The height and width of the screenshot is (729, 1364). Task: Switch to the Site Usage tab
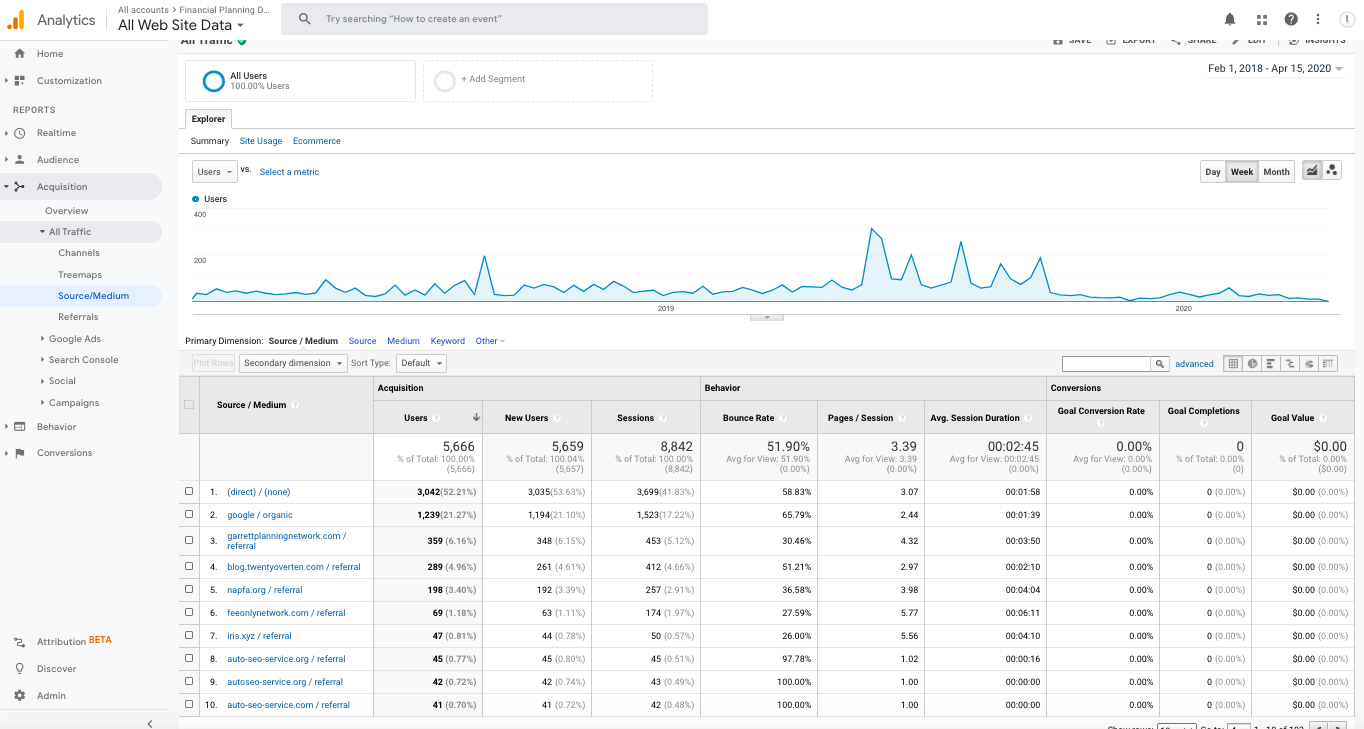tap(261, 141)
